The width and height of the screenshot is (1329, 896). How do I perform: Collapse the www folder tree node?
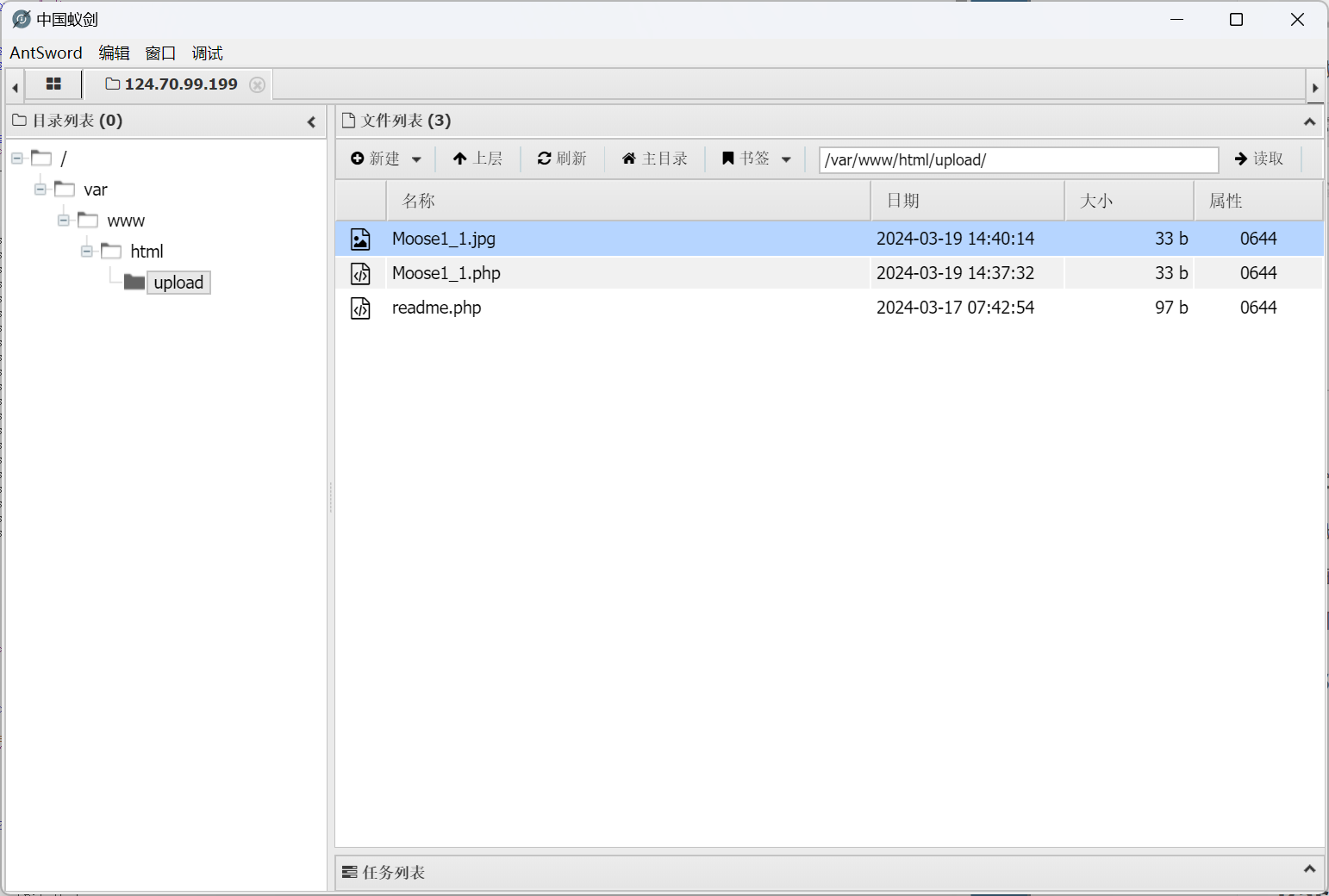pos(63,221)
